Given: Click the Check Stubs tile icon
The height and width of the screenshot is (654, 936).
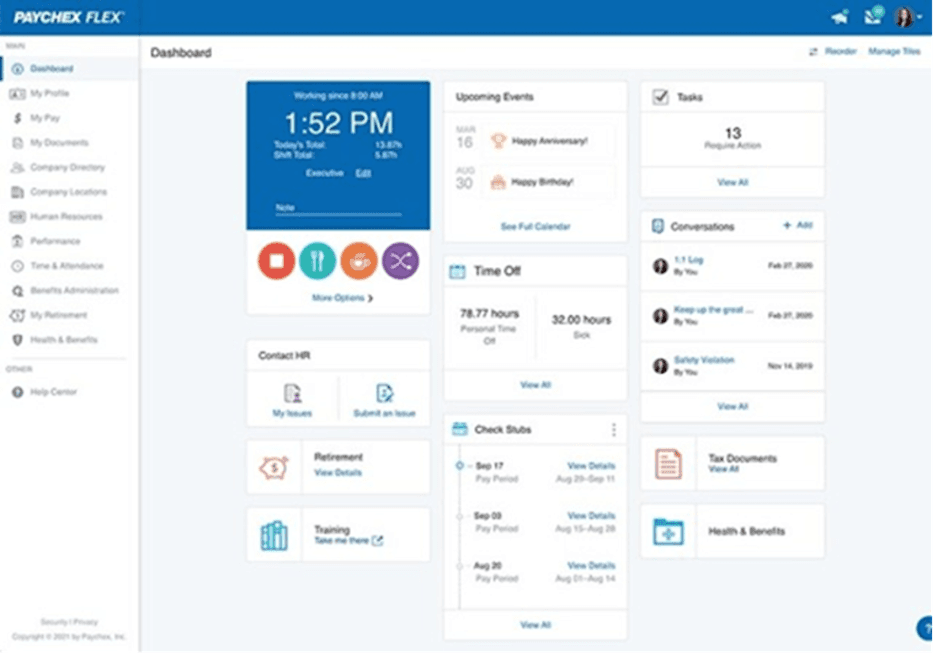Looking at the screenshot, I should [x=460, y=429].
